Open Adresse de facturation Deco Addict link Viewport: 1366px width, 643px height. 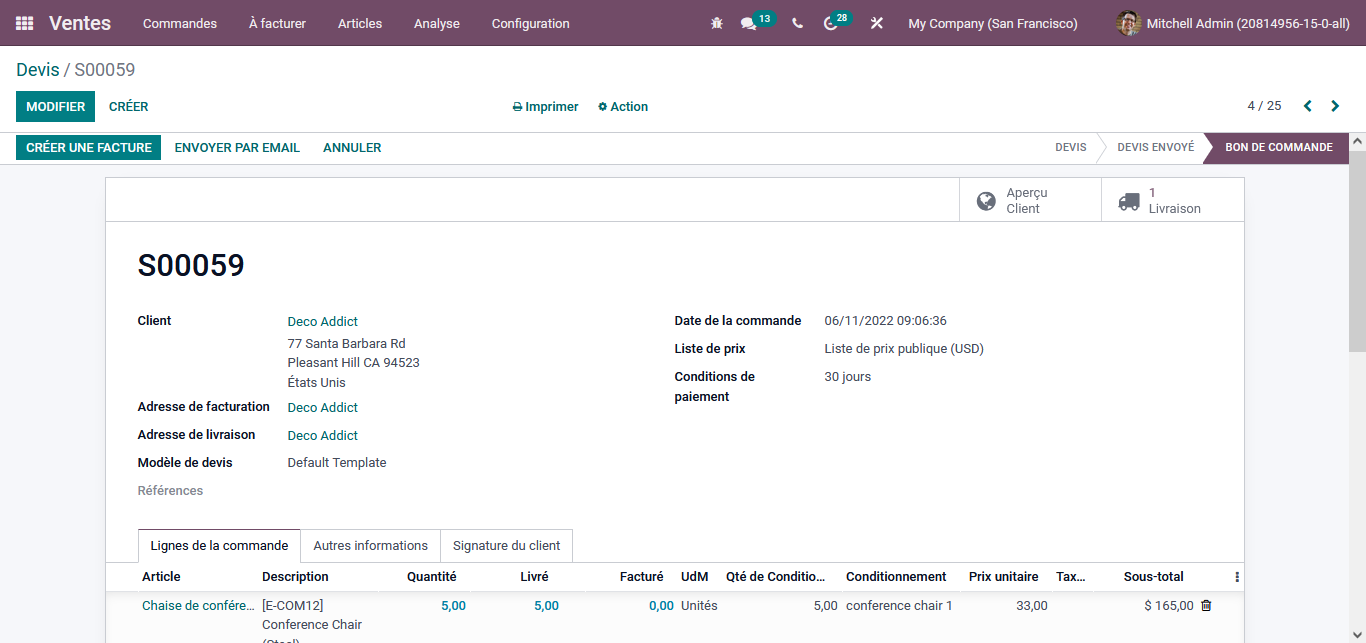[x=323, y=408]
